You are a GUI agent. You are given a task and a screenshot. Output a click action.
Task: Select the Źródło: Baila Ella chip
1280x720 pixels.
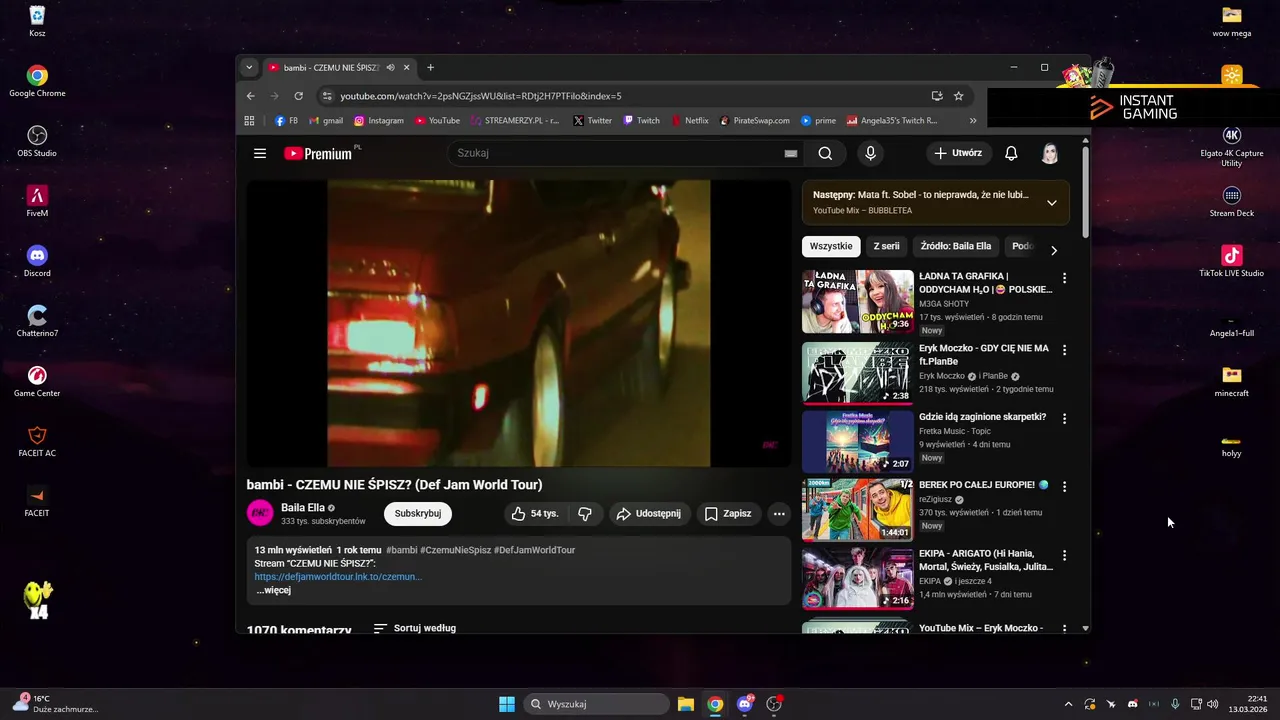pos(956,246)
